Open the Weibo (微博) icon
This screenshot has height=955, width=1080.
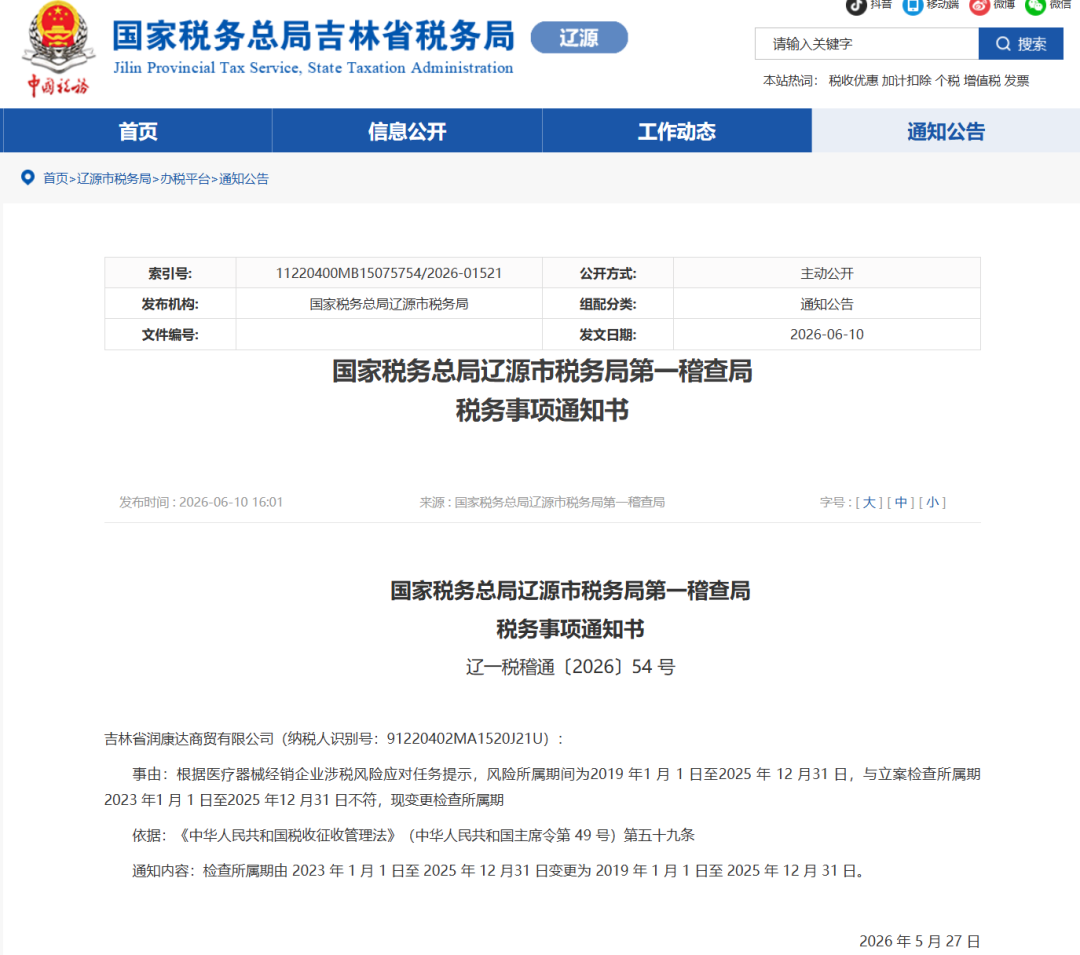coord(979,6)
